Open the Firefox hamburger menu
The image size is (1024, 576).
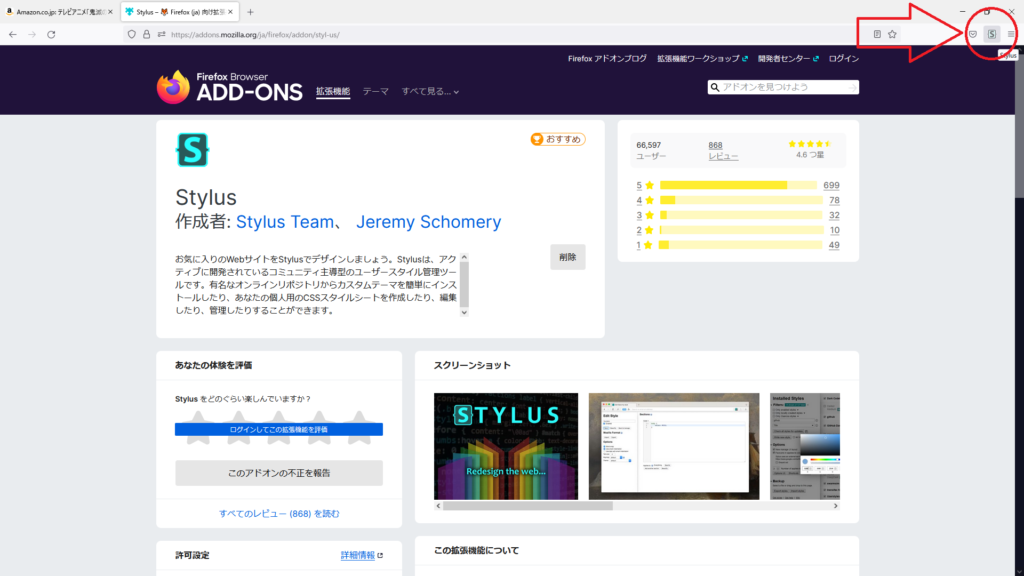(x=1011, y=34)
